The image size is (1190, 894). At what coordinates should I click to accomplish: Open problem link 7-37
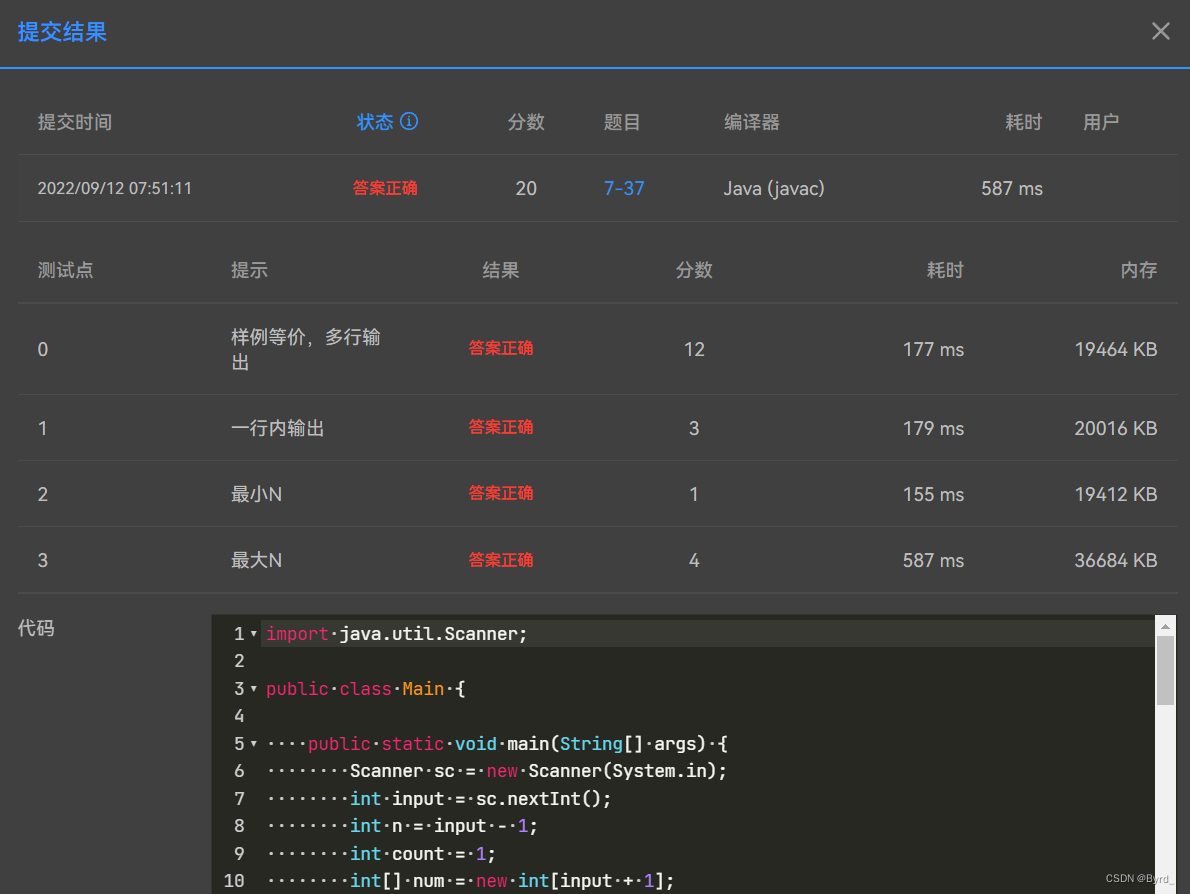pos(624,188)
